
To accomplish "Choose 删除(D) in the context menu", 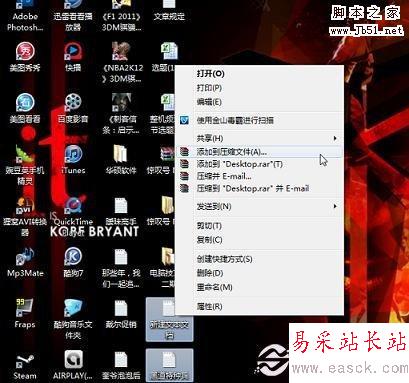I will coord(259,273).
